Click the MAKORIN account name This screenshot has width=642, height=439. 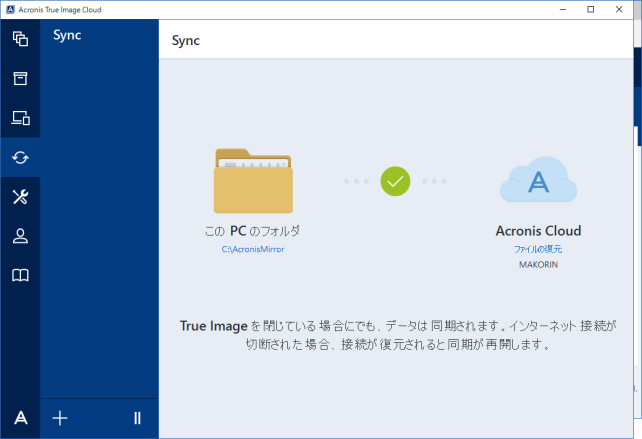coord(538,265)
